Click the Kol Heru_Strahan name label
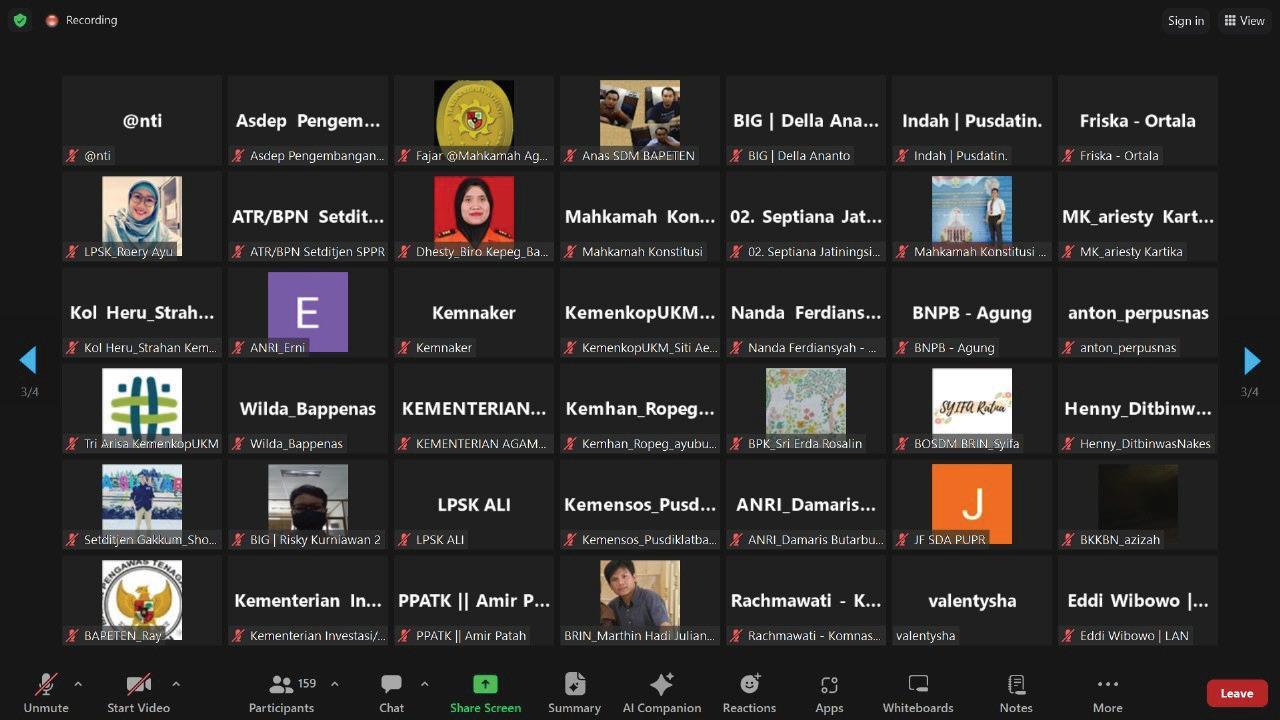The width and height of the screenshot is (1280, 720). [150, 347]
